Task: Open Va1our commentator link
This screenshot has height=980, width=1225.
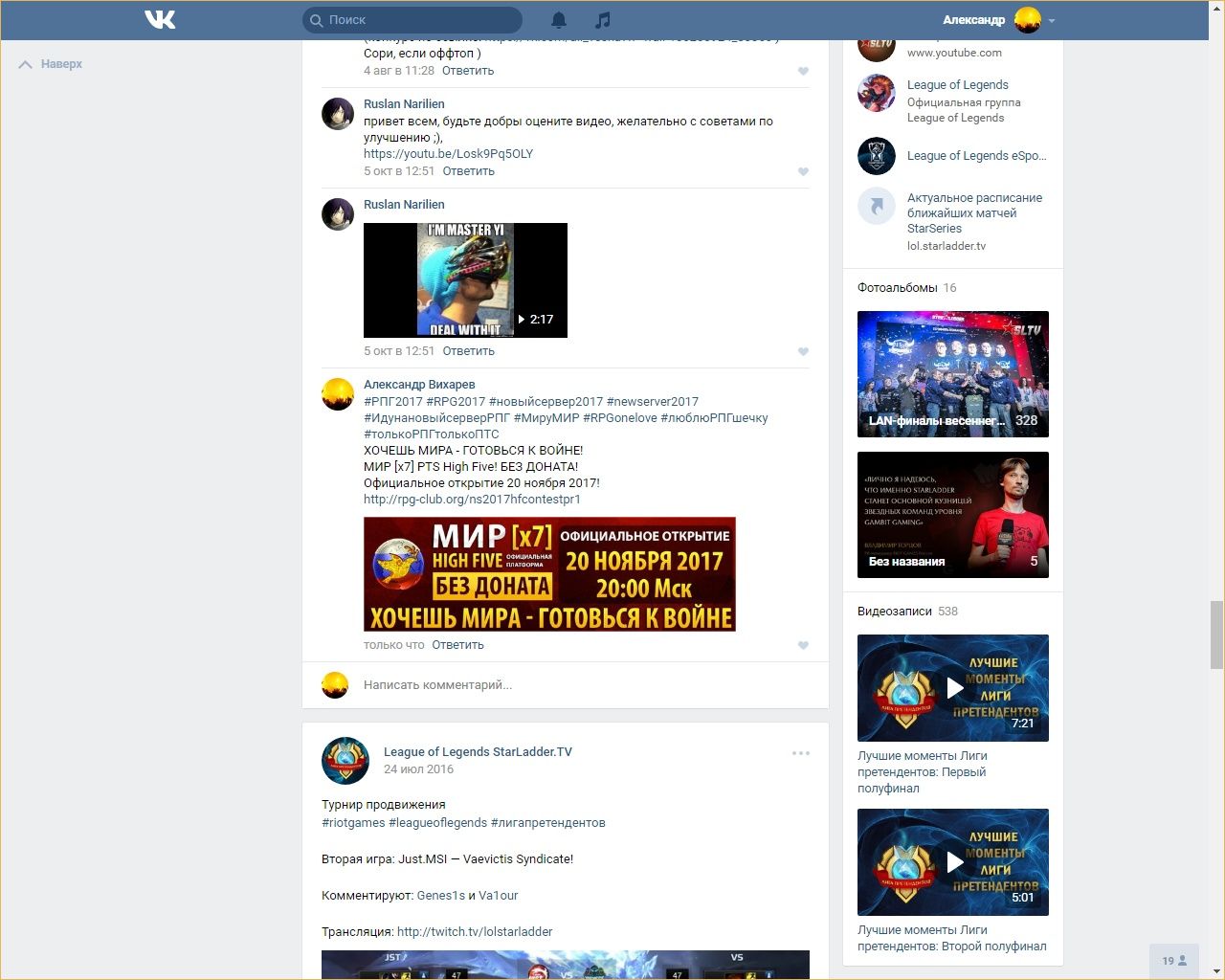Action: [499, 896]
